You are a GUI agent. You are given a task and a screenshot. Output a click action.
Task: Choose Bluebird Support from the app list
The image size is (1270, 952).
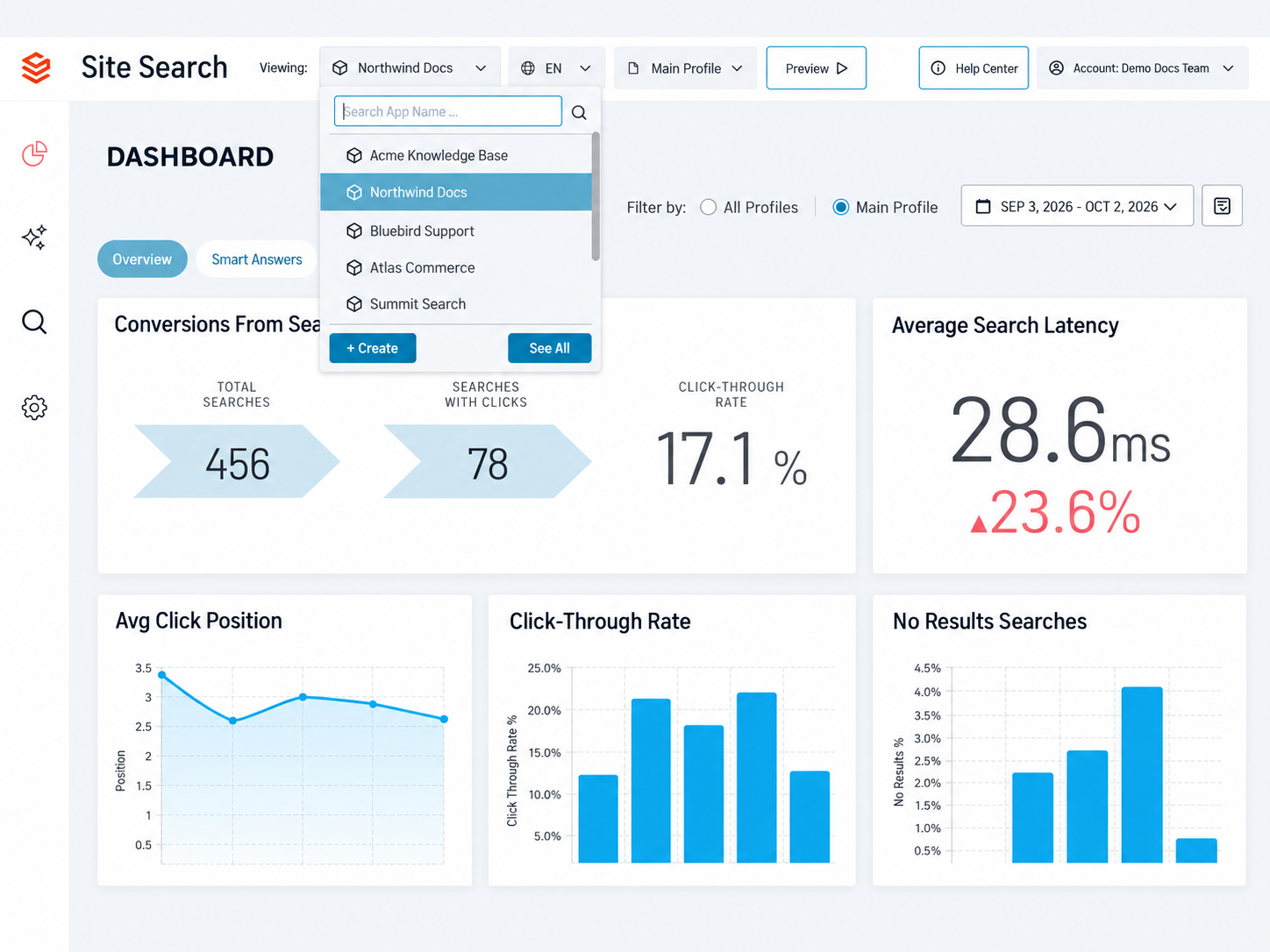point(456,231)
